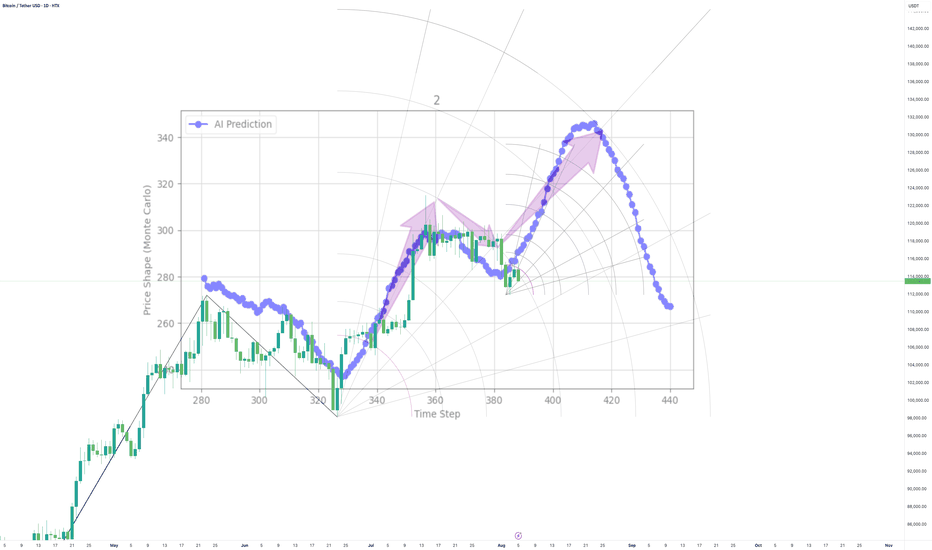Click the 90,000.00 price scale label
932x550 pixels.
click(x=918, y=489)
